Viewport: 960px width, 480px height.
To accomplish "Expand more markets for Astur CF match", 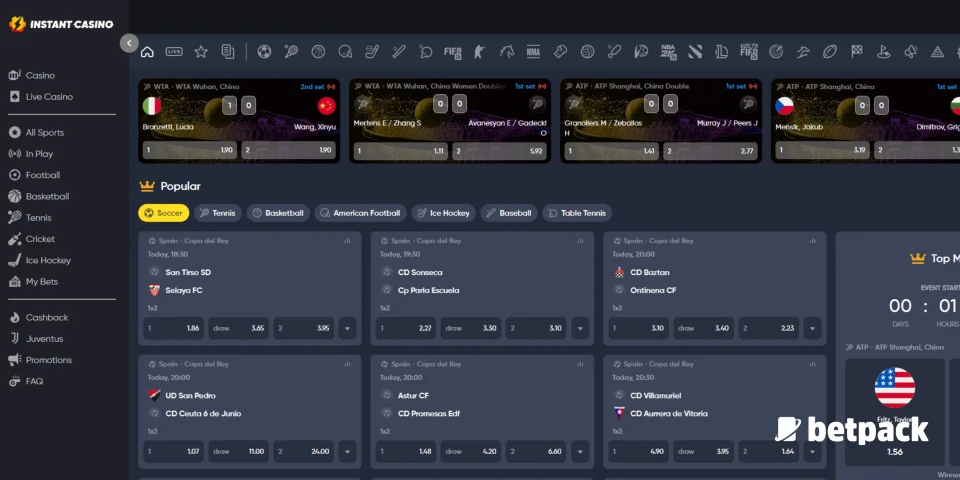I will coord(580,451).
